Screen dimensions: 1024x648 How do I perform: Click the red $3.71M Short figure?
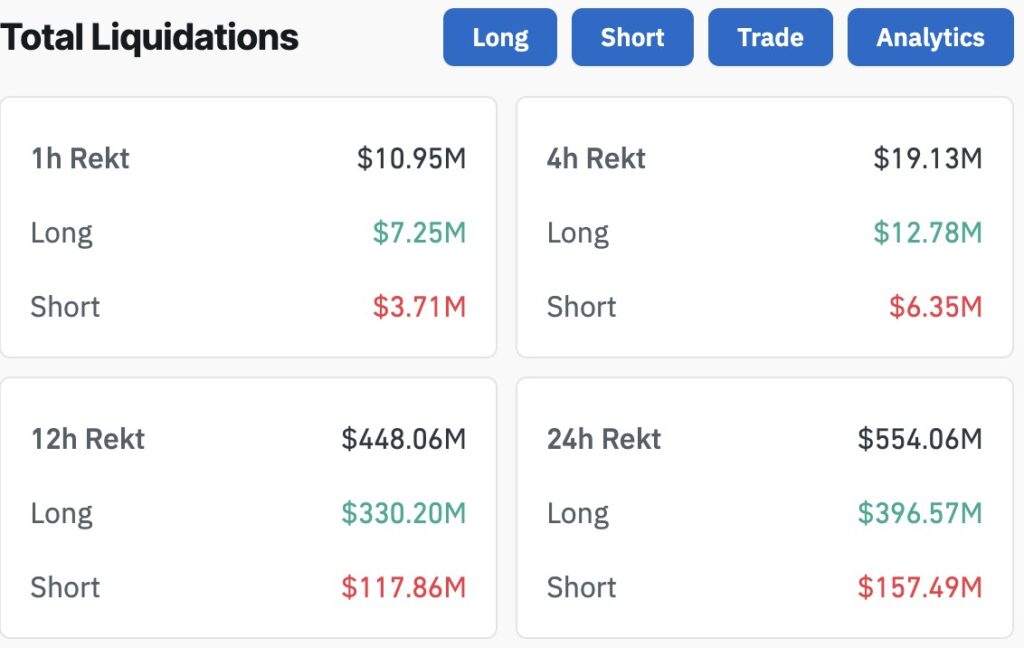pyautogui.click(x=420, y=307)
